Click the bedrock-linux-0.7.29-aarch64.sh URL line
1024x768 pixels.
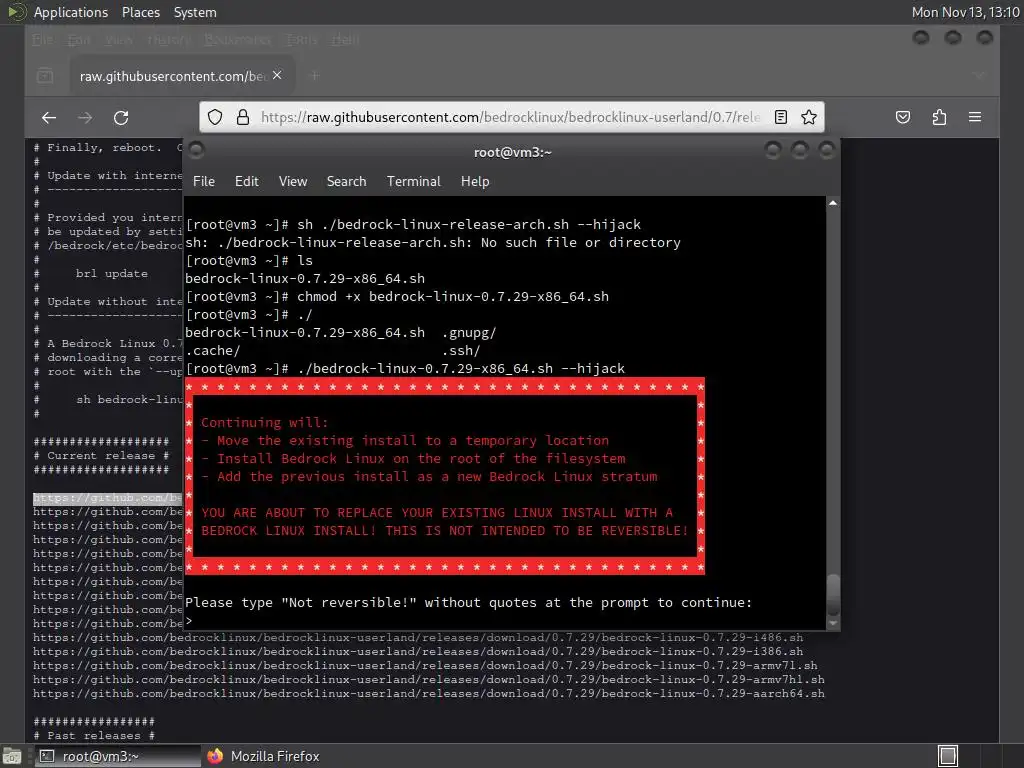tap(428, 694)
